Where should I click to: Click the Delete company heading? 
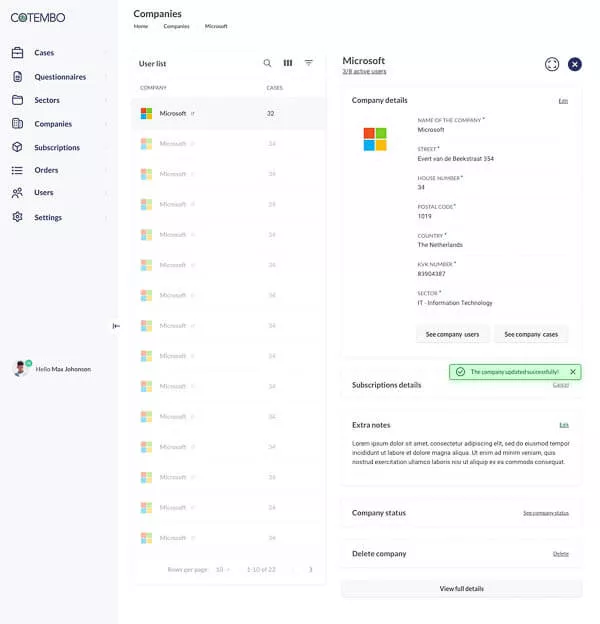click(x=379, y=554)
